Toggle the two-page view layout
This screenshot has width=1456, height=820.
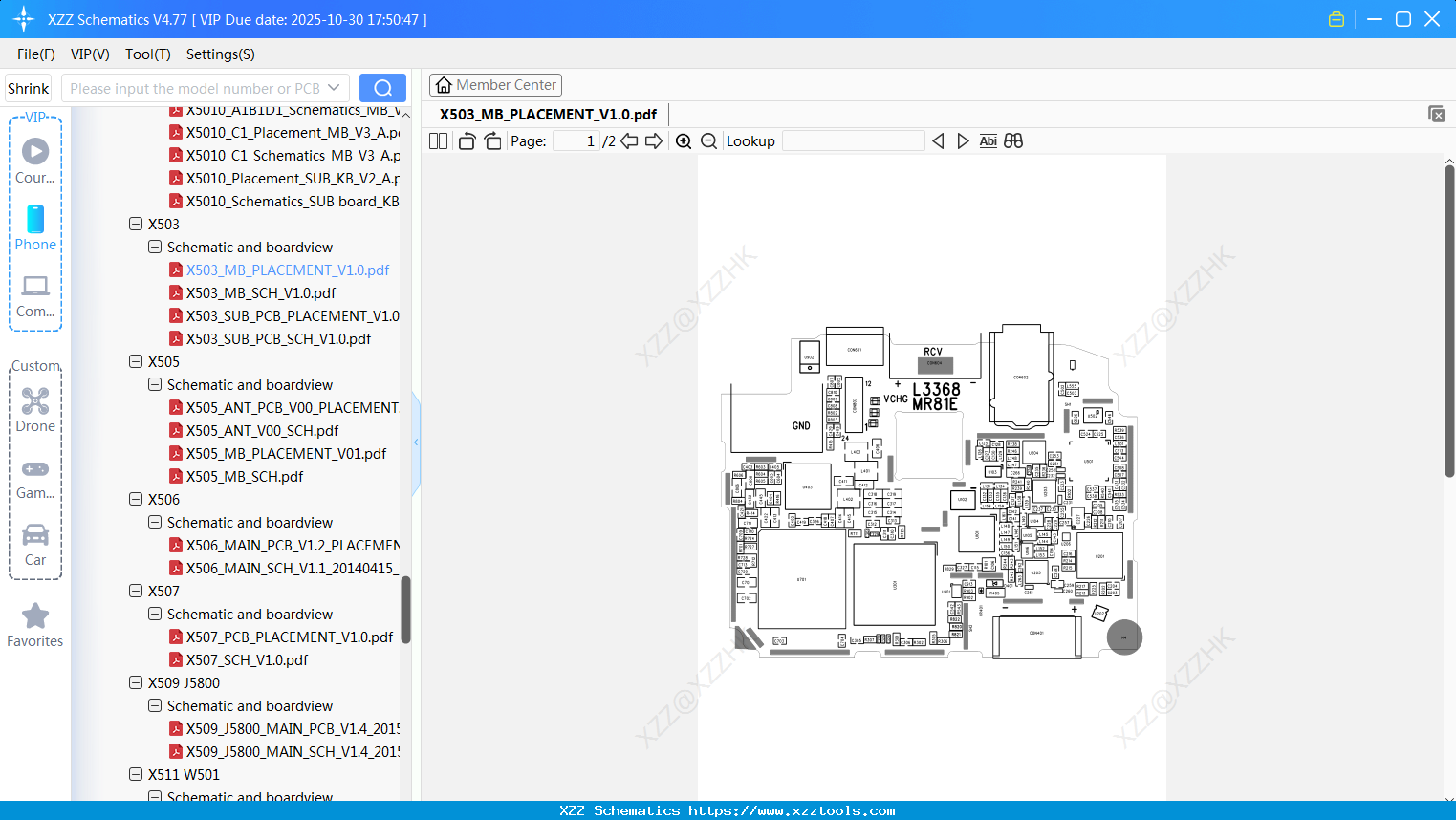coord(437,140)
